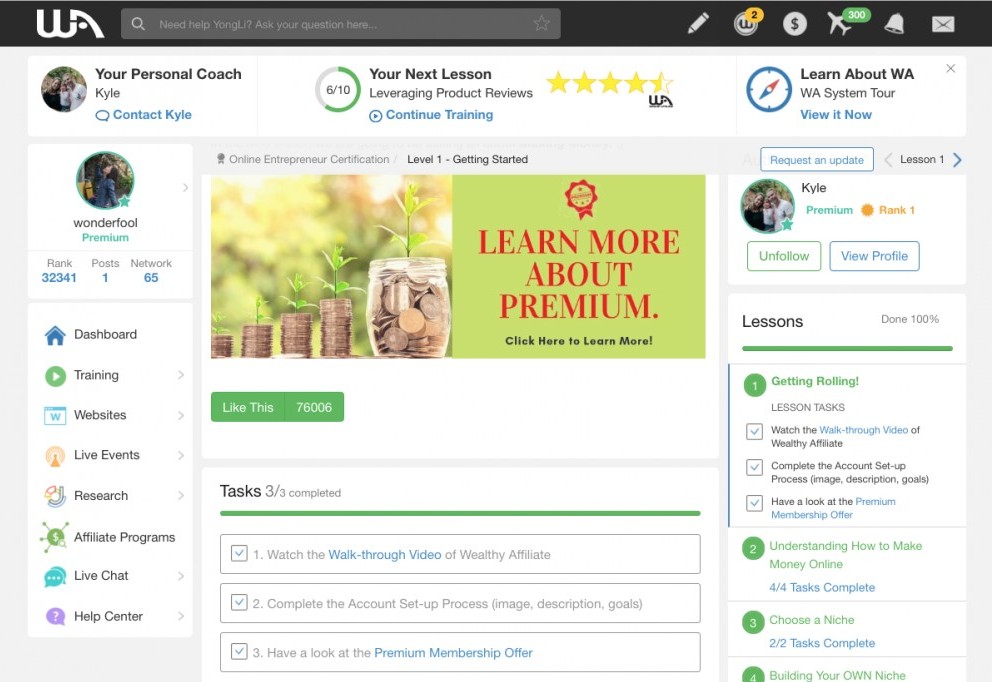992x682 pixels.
Task: Expand the Live Events menu chevron
Action: pos(181,456)
